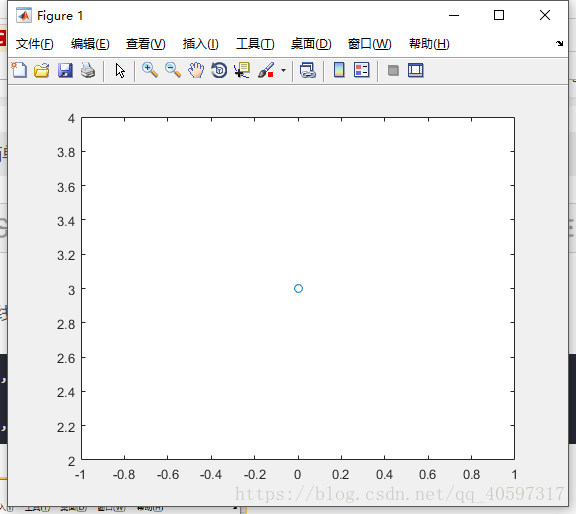
Task: Click the Hide Plot Tools icon
Action: pyautogui.click(x=393, y=70)
